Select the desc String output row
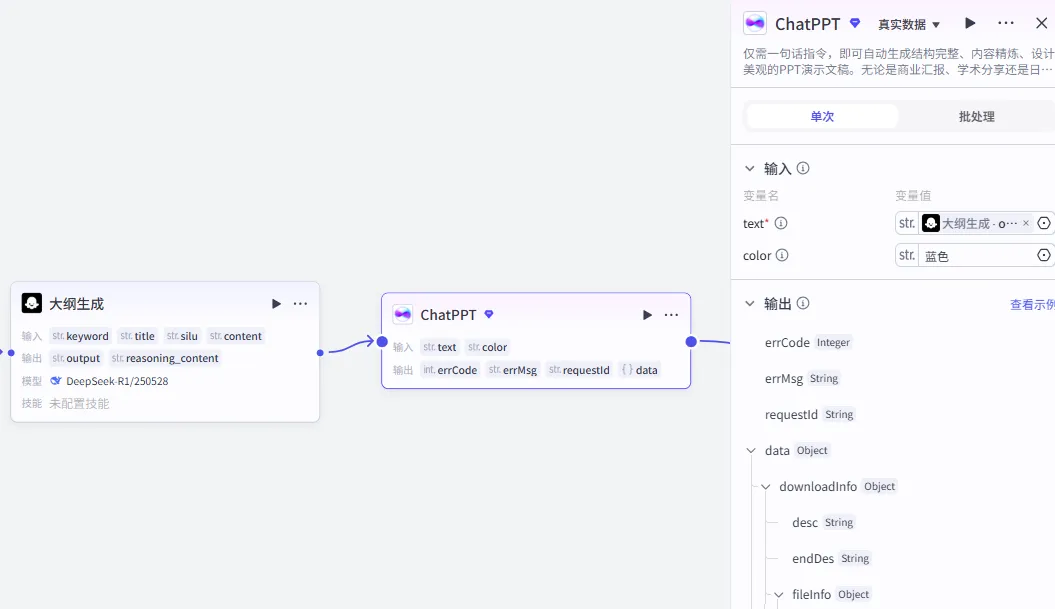Viewport: 1055px width, 609px height. [823, 522]
